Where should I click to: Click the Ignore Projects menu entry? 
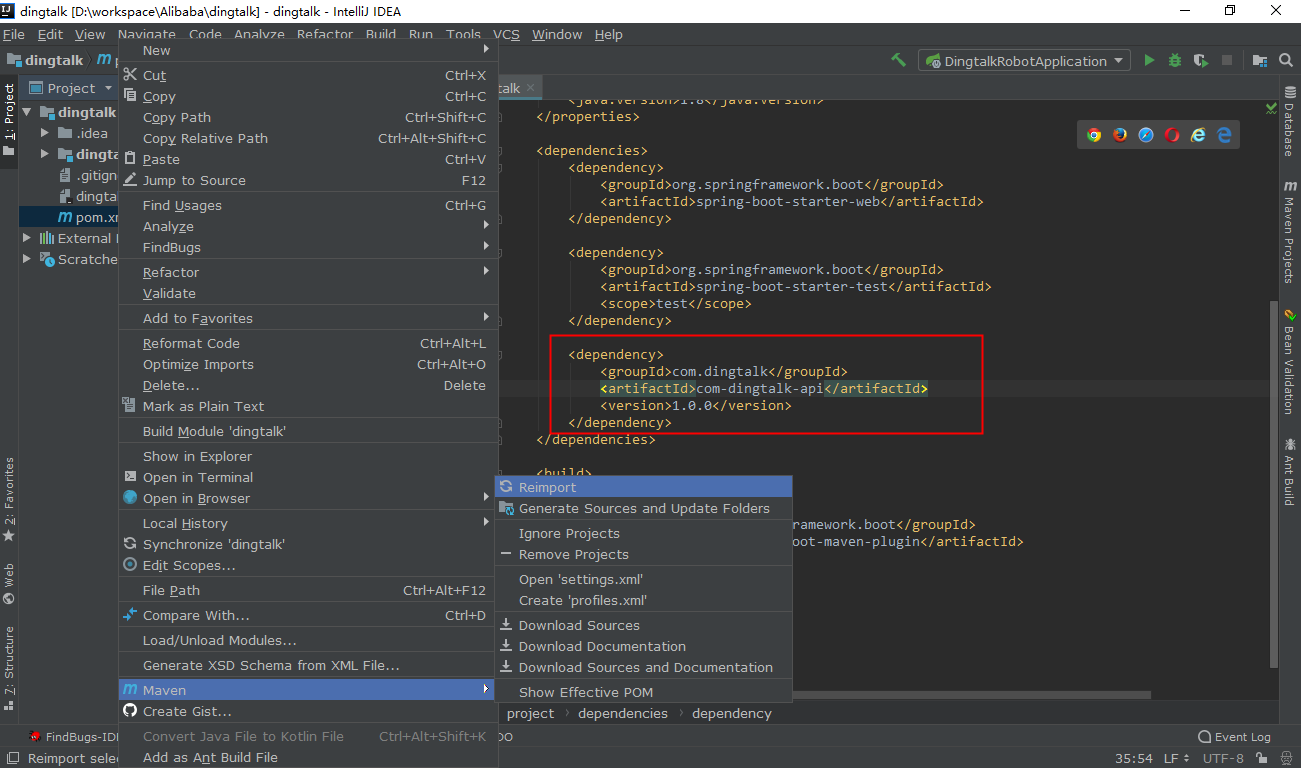click(x=644, y=533)
